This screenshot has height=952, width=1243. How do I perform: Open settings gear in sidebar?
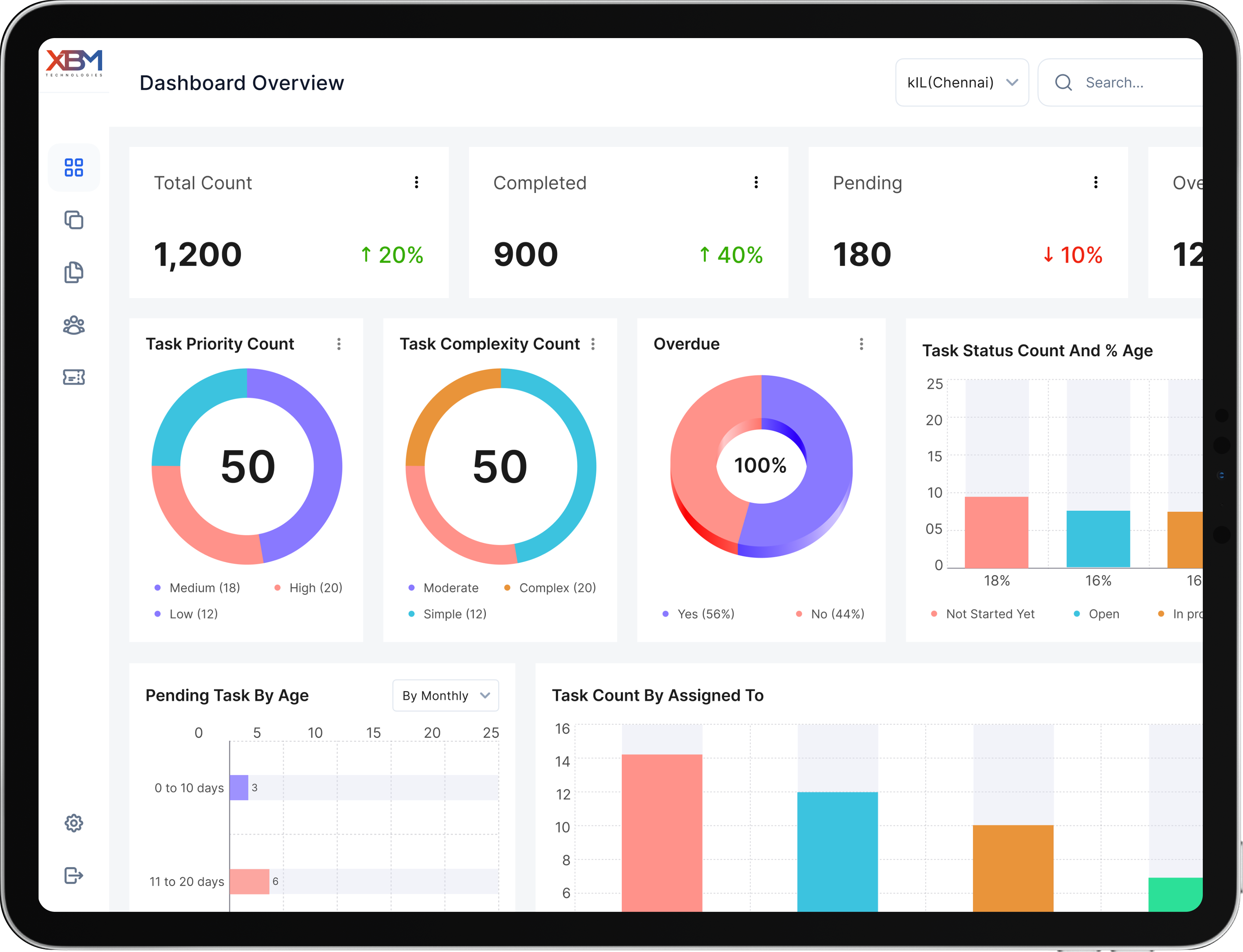[x=74, y=823]
